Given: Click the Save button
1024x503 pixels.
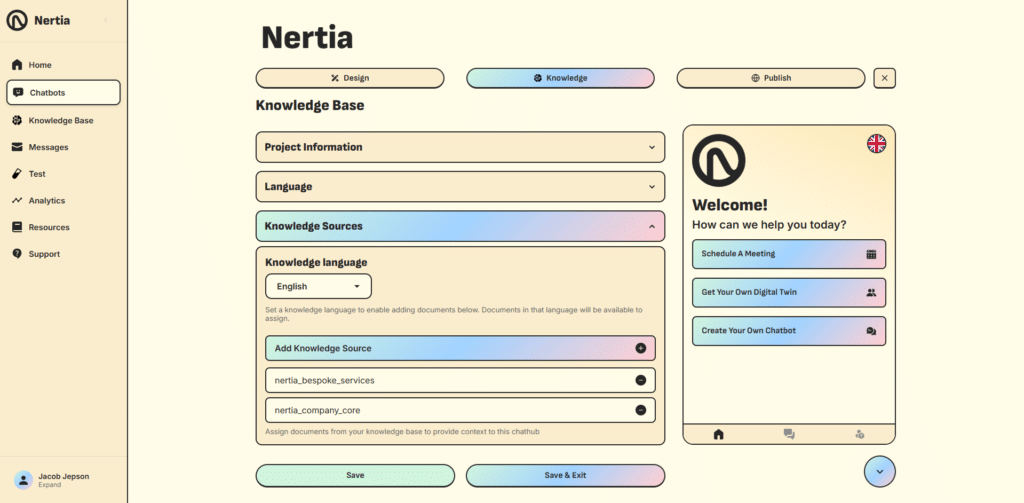Looking at the screenshot, I should [355, 476].
